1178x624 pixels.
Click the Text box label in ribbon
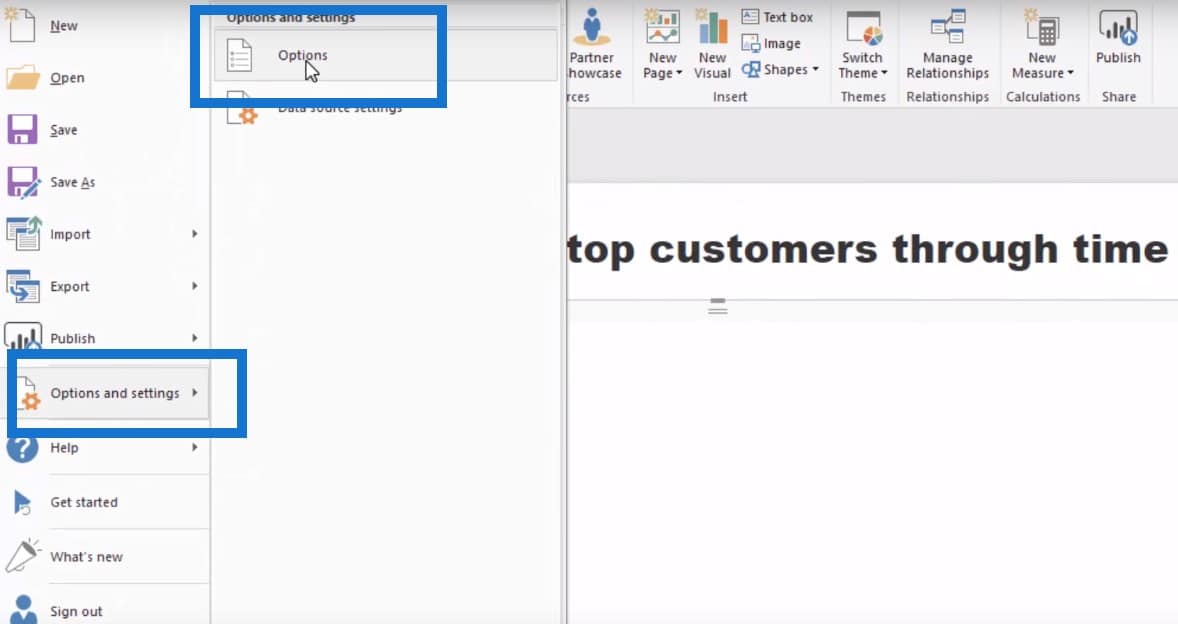[x=788, y=17]
